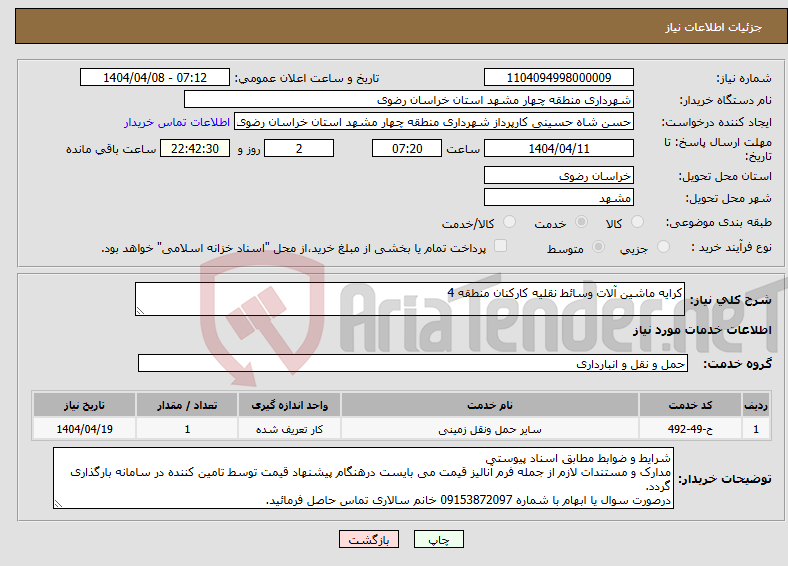The image size is (788, 566).
Task: Select the متوسط purchase type radio
Action: pyautogui.click(x=598, y=247)
